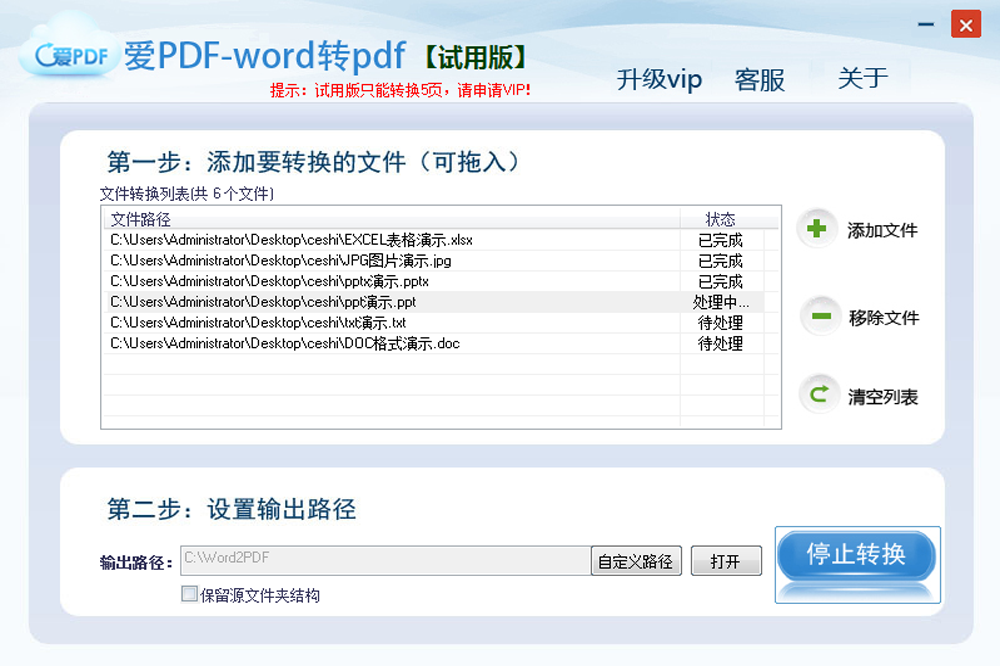Open the 客服 menu
The image size is (1000, 666).
[759, 80]
